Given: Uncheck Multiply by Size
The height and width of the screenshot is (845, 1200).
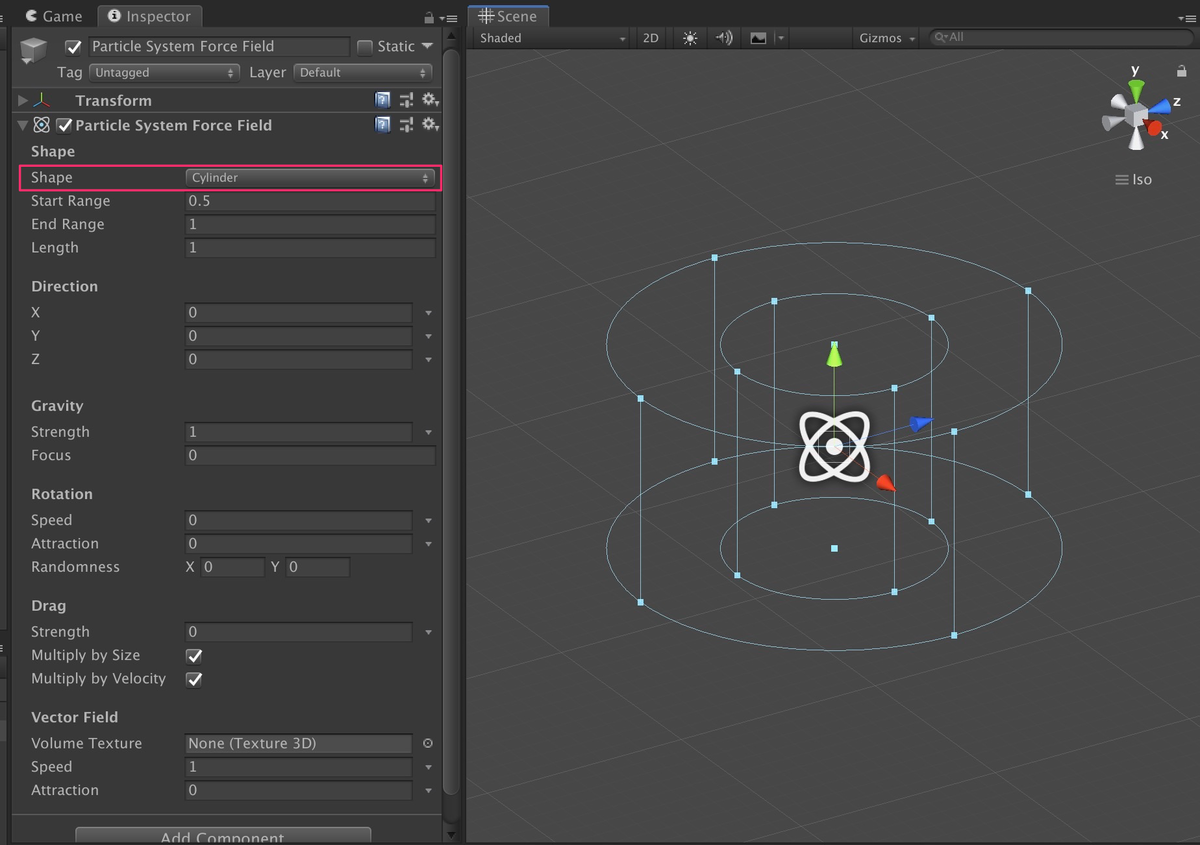Looking at the screenshot, I should 195,656.
